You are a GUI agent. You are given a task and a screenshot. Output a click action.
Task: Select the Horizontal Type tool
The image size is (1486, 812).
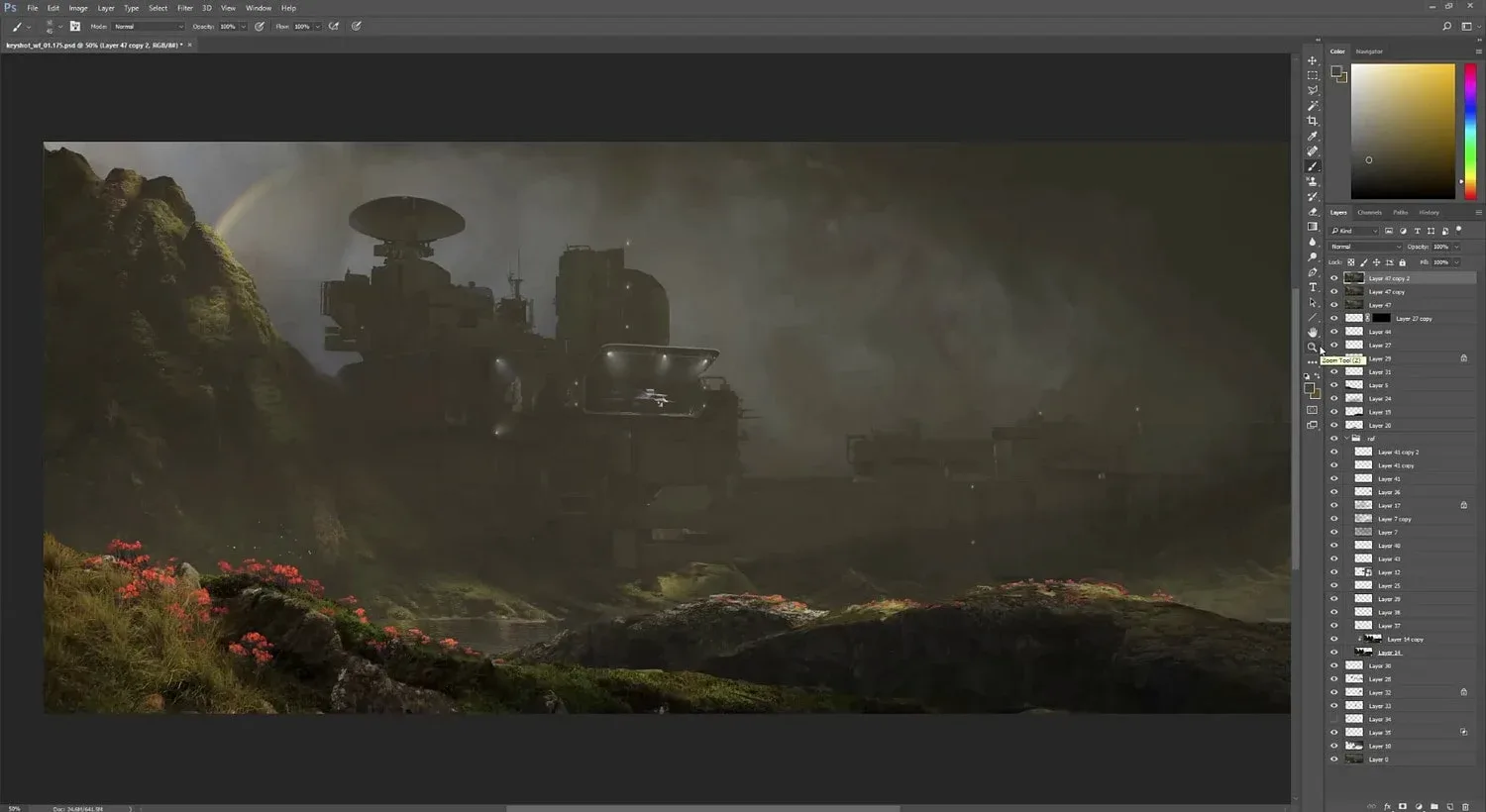click(x=1313, y=287)
